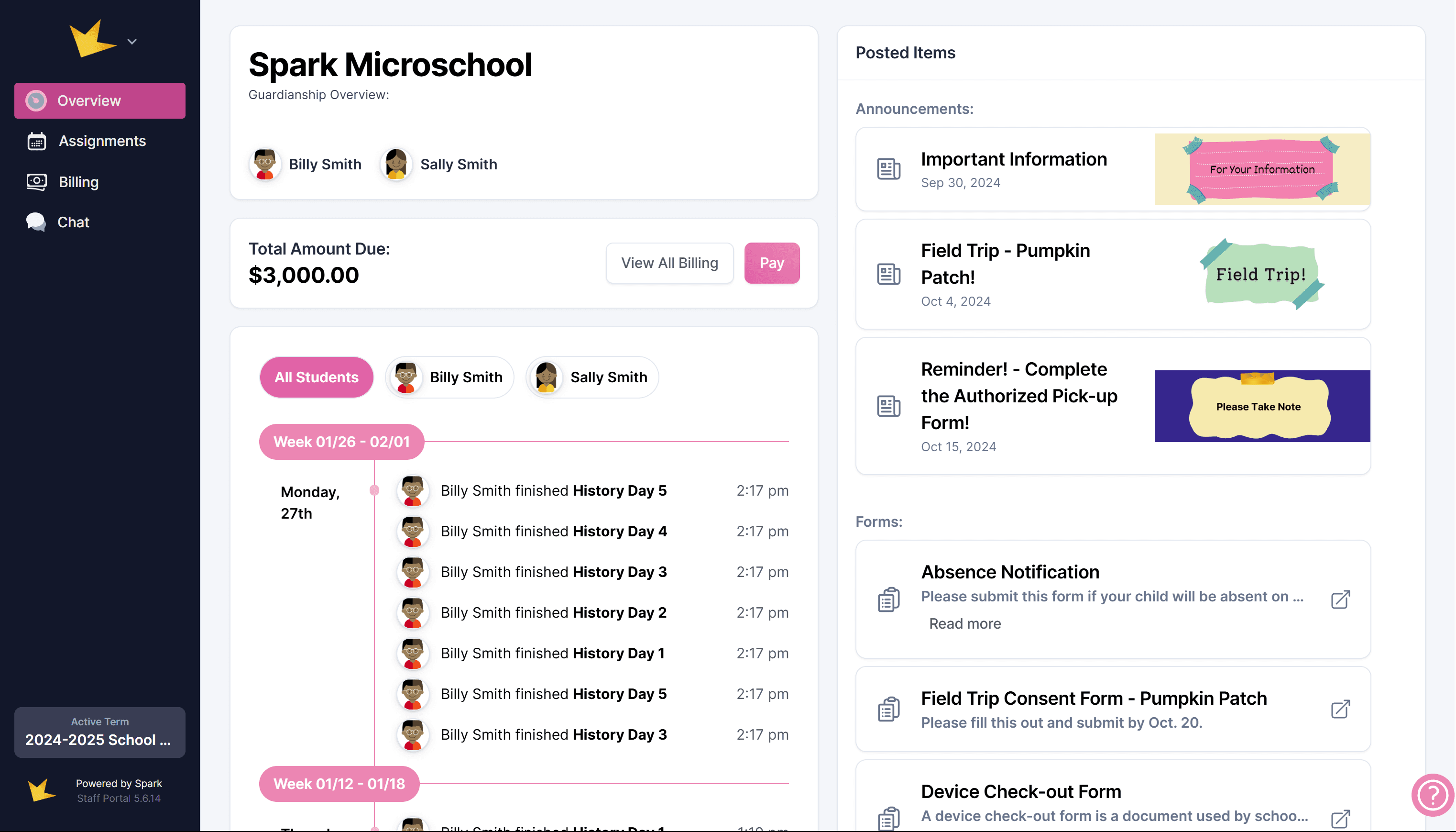Go to Assignments in the sidebar
Screen dimensions: 1456x832
[x=102, y=141]
